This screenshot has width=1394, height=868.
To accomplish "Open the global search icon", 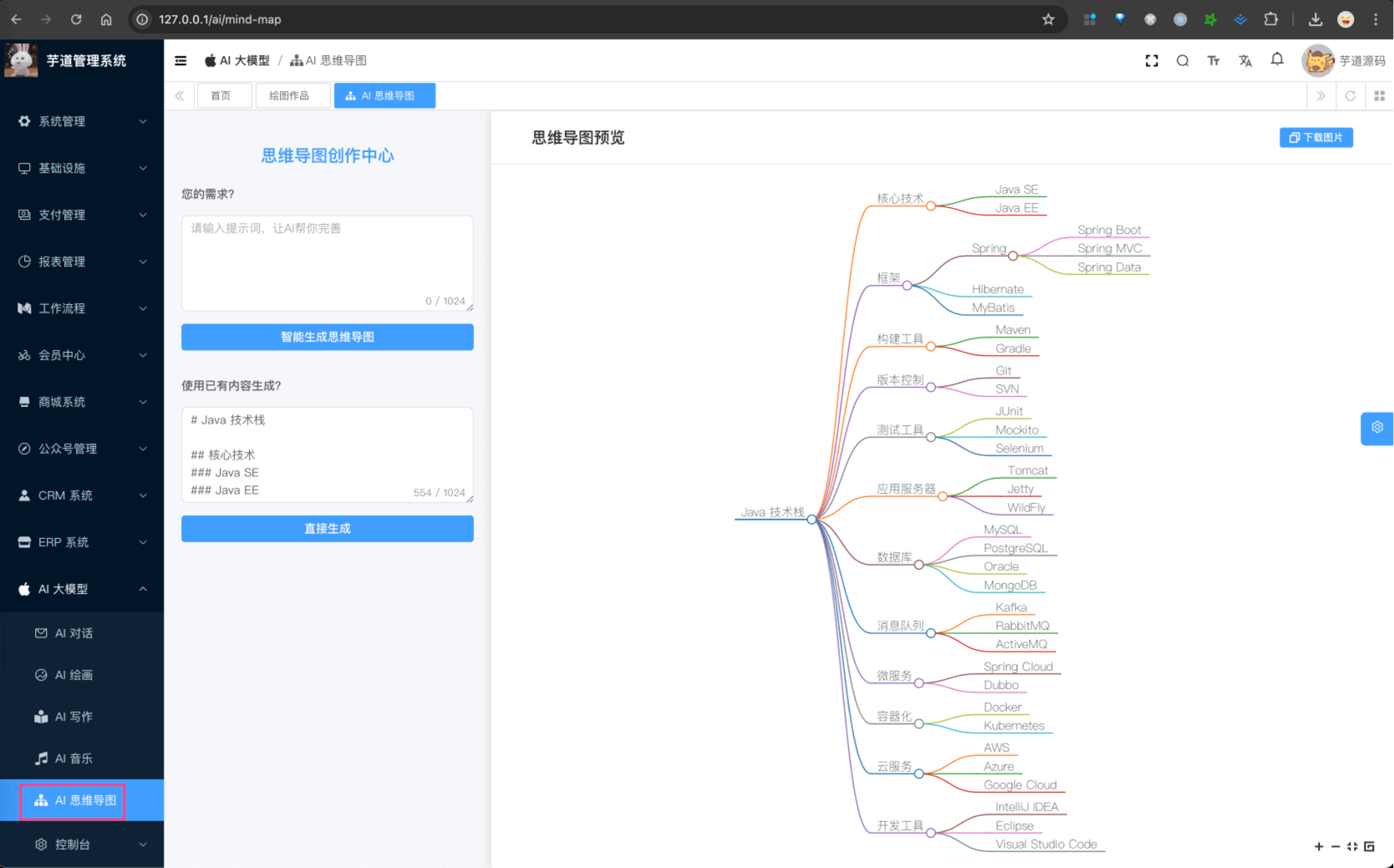I will pyautogui.click(x=1183, y=60).
